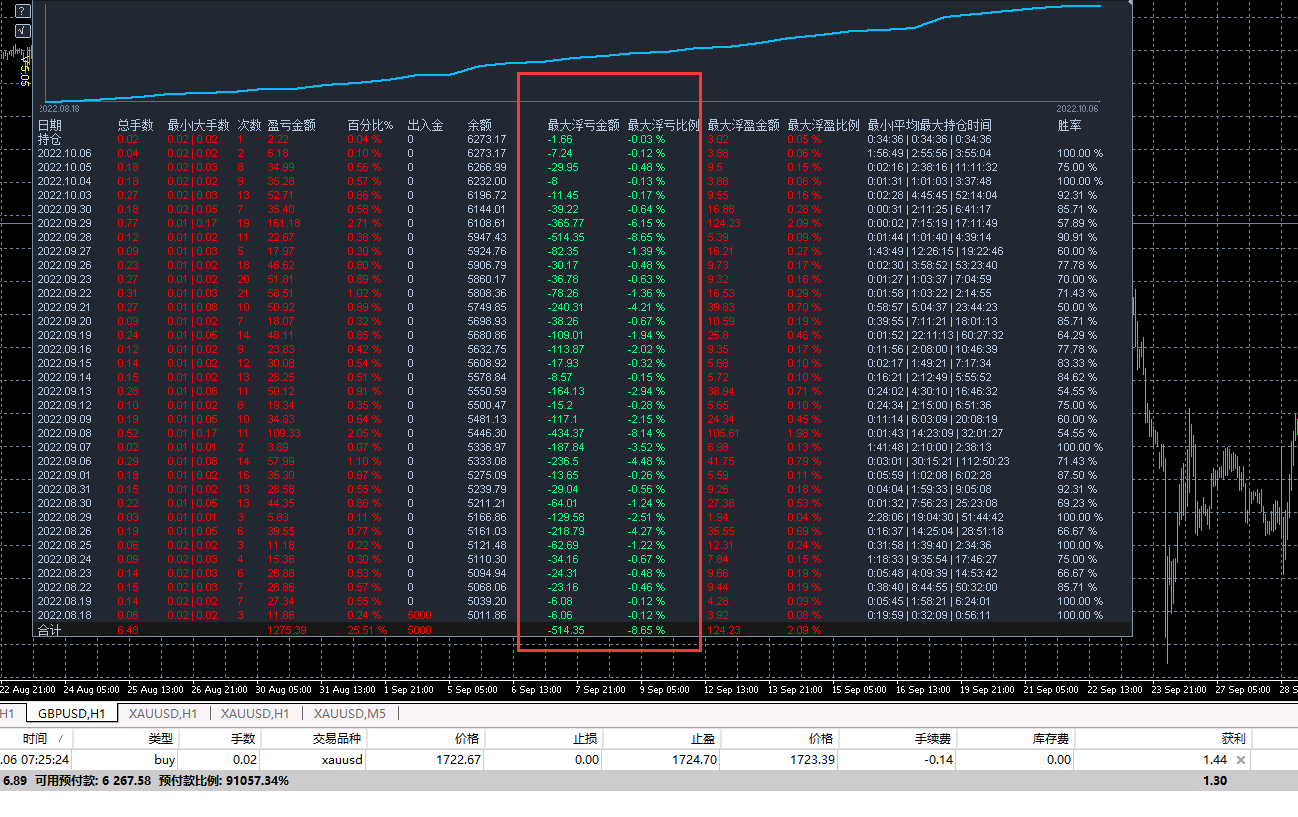Click the 交易品种 column header
The width and height of the screenshot is (1298, 817).
click(336, 738)
